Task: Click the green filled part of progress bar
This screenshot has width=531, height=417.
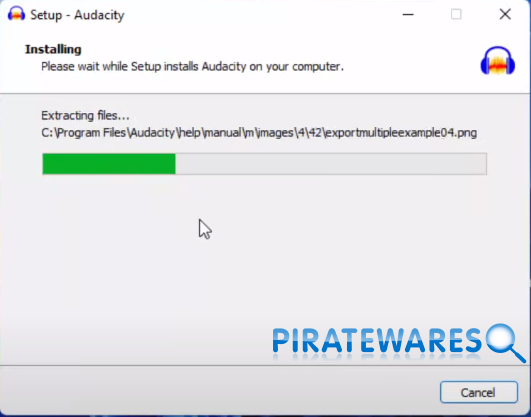Action: 109,164
